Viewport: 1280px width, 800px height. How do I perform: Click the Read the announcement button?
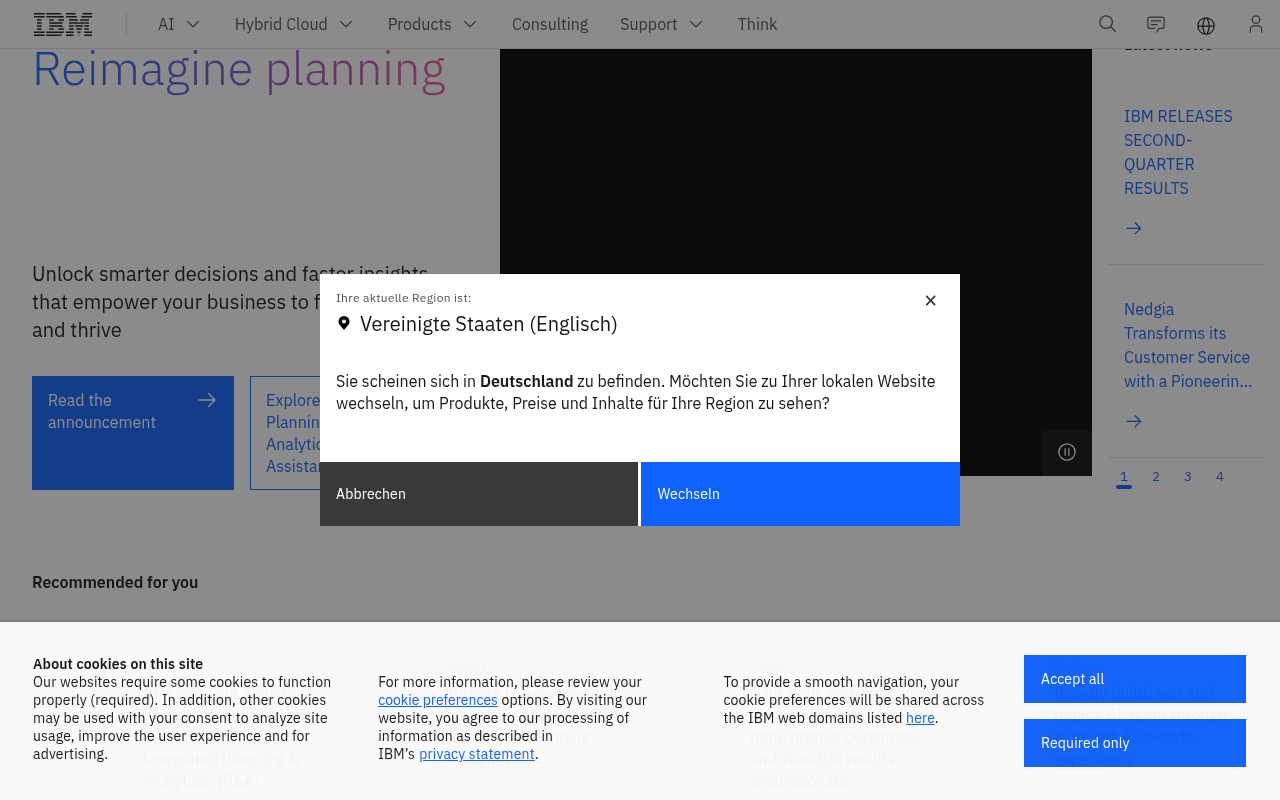133,433
